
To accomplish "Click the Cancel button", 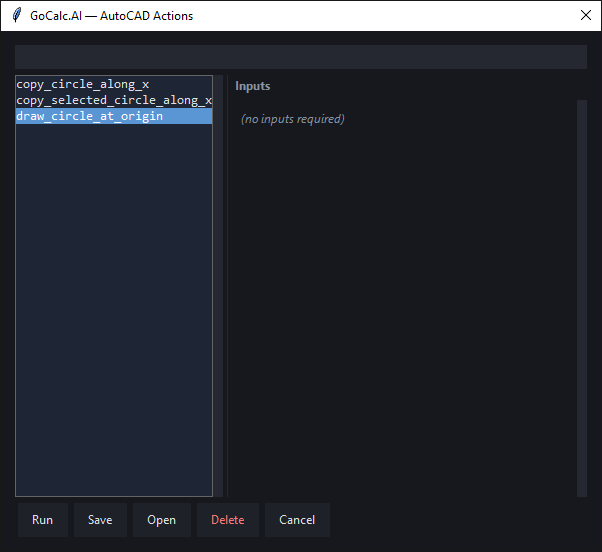I will 297,520.
